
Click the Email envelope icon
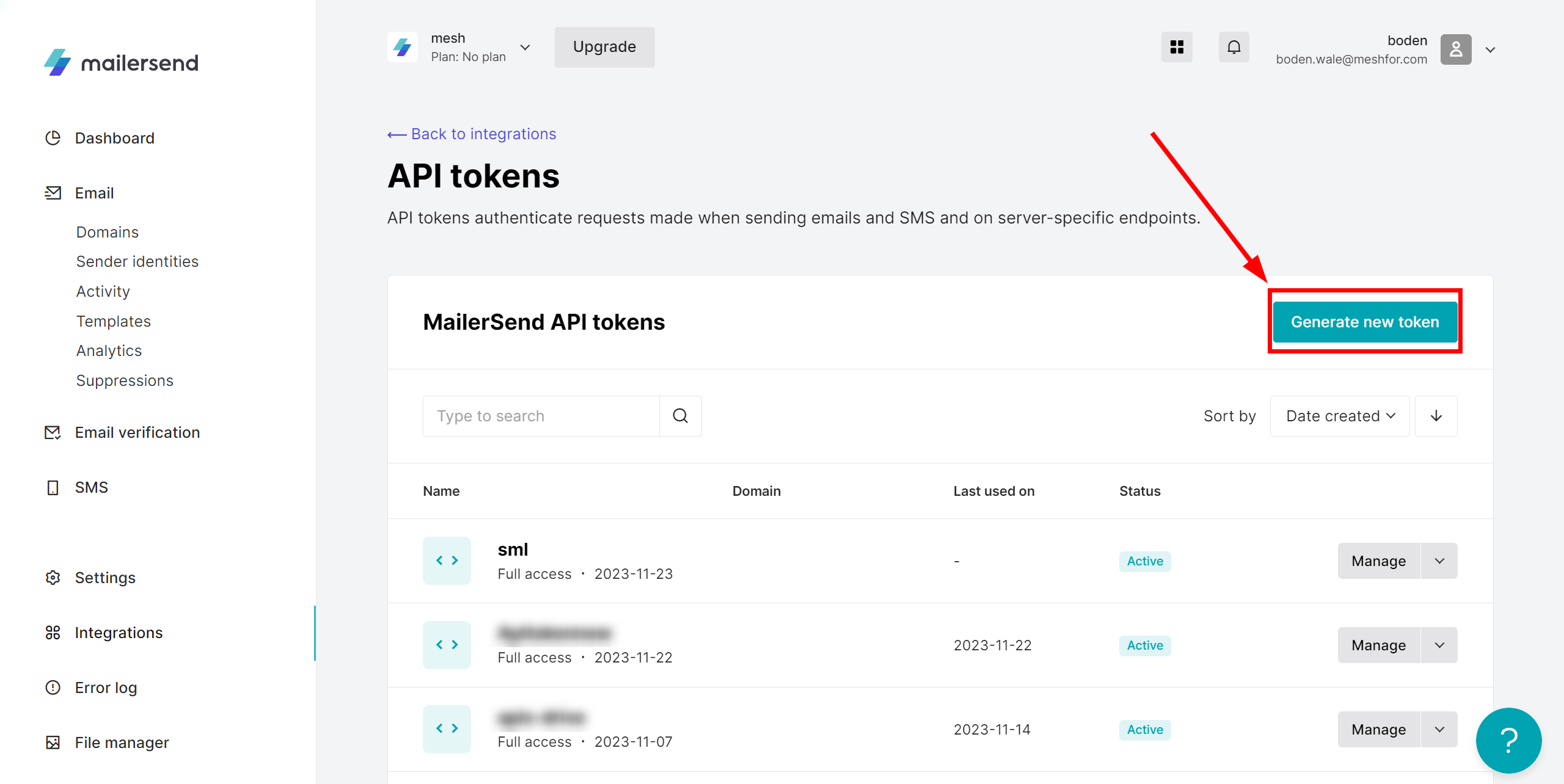[x=53, y=193]
